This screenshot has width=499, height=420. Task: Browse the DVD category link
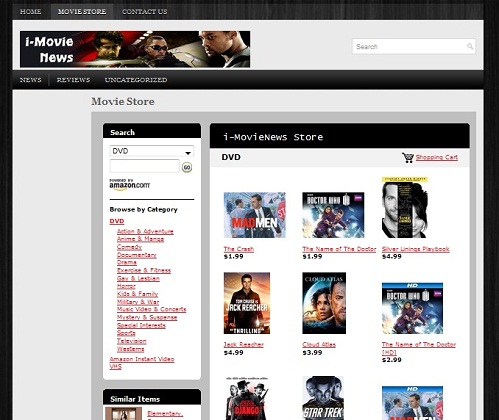coord(117,221)
